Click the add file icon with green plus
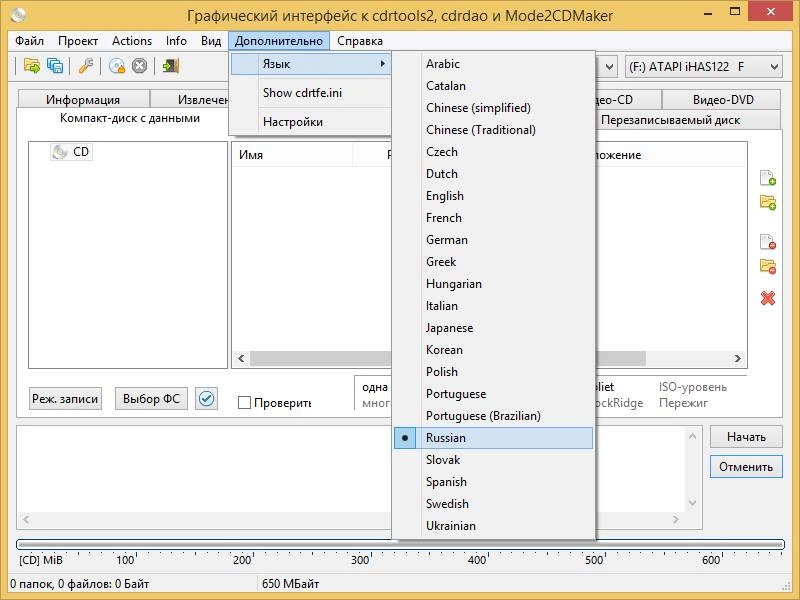 (768, 178)
